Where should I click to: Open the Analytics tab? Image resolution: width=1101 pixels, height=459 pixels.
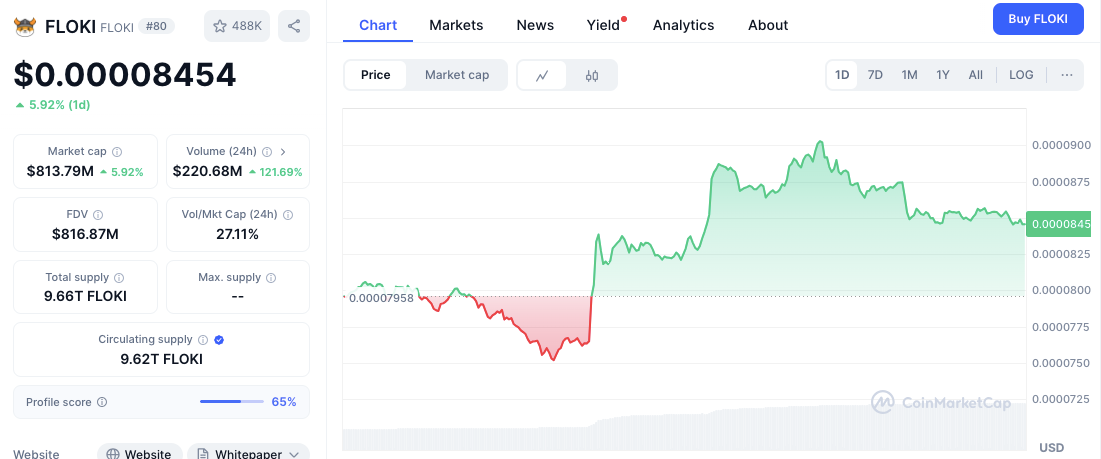[x=683, y=25]
